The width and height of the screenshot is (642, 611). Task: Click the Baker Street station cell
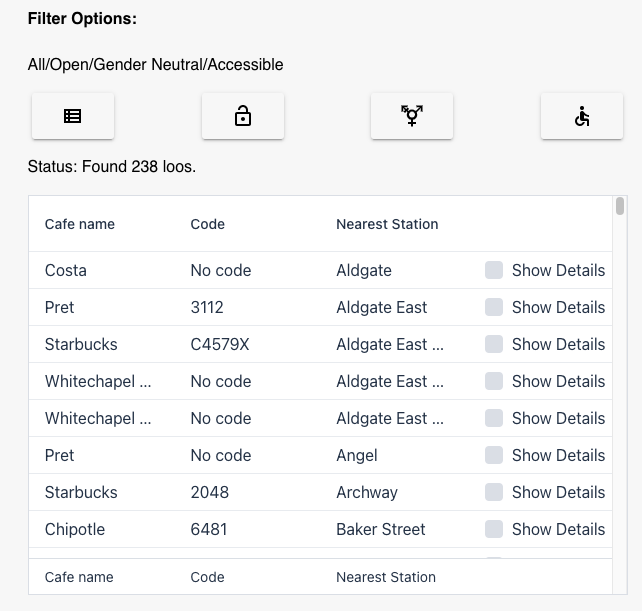click(x=381, y=529)
